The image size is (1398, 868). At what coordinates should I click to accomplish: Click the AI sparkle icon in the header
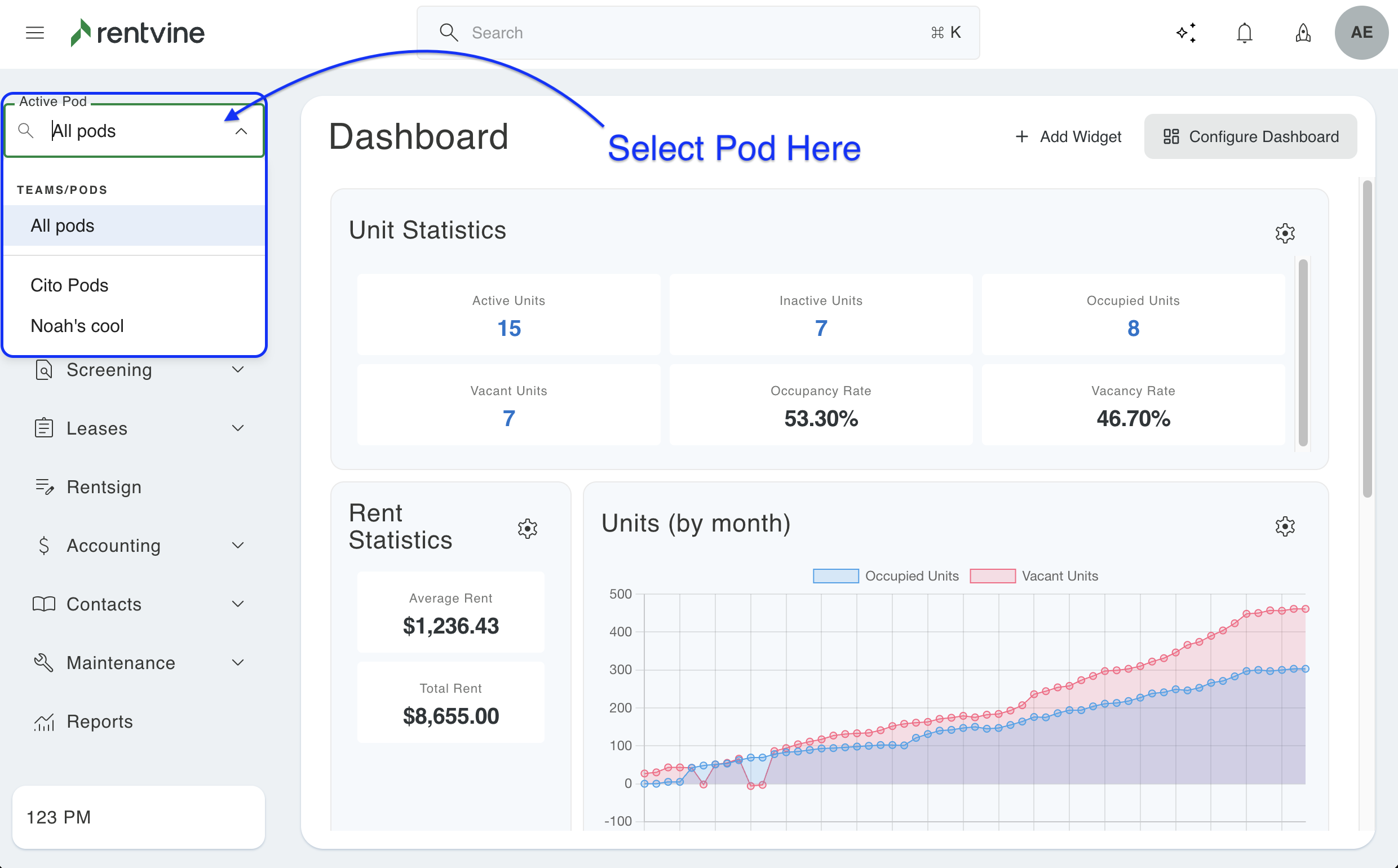[x=1186, y=33]
